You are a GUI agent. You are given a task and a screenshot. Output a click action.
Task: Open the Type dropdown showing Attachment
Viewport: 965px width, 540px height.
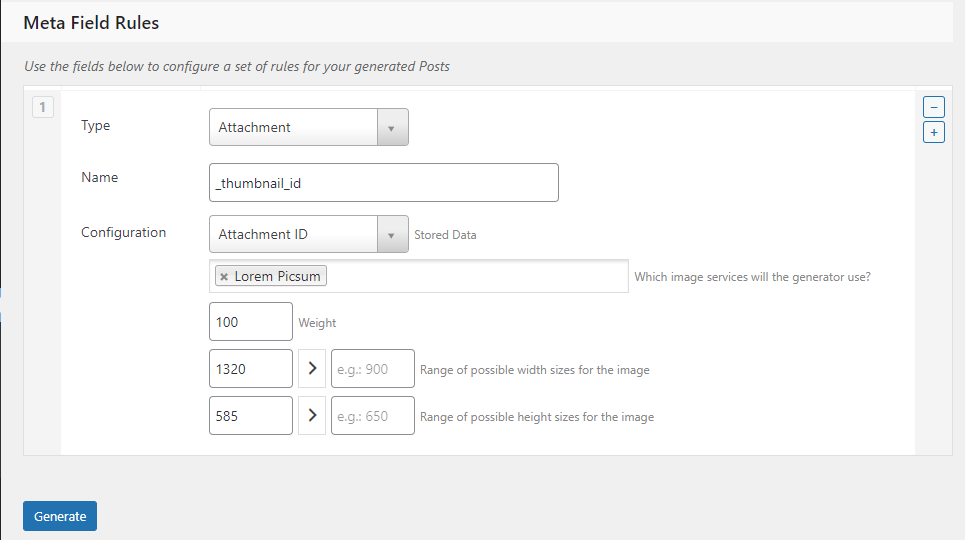coord(308,128)
